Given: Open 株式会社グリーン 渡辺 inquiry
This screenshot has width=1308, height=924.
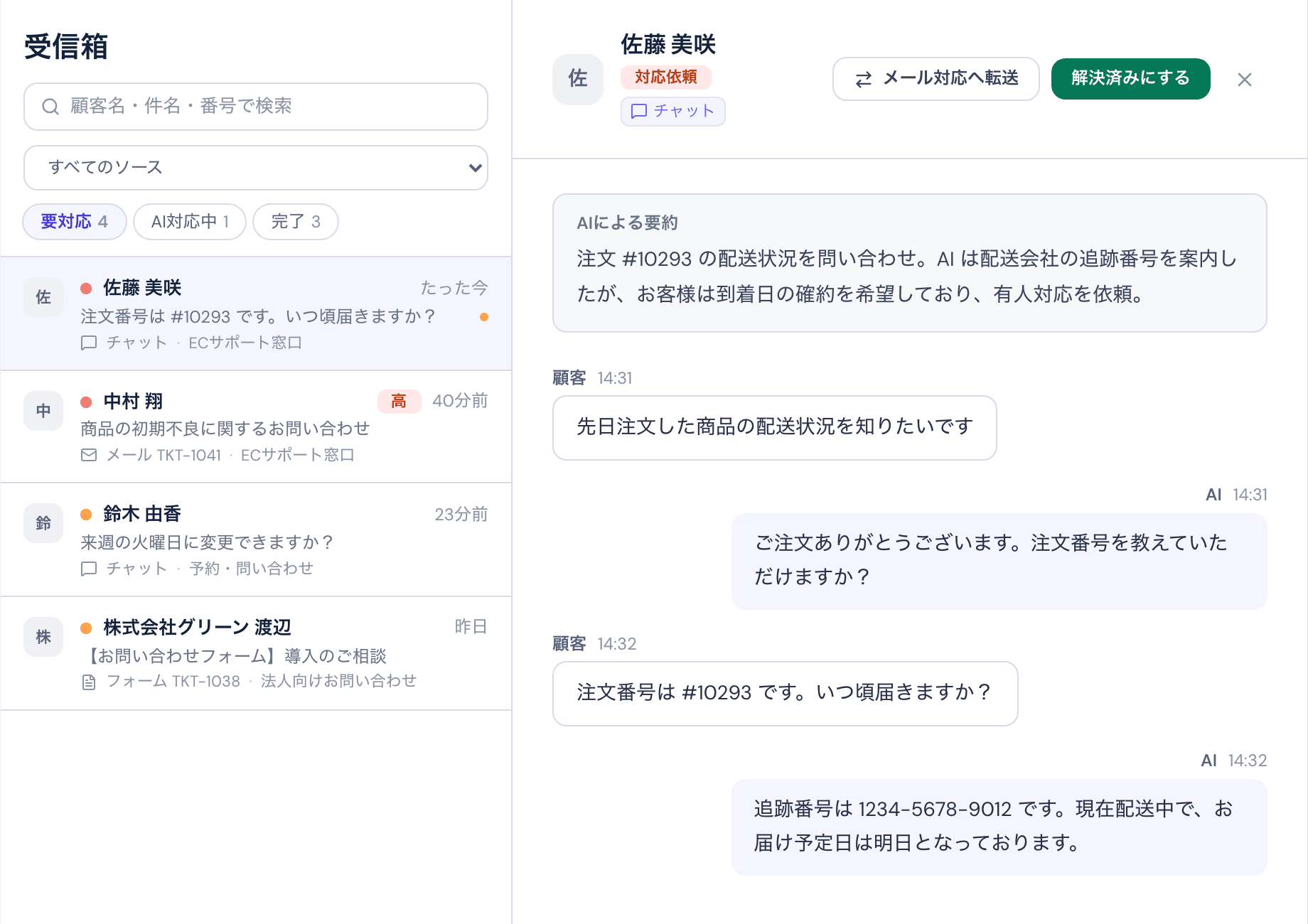Looking at the screenshot, I should 256,653.
